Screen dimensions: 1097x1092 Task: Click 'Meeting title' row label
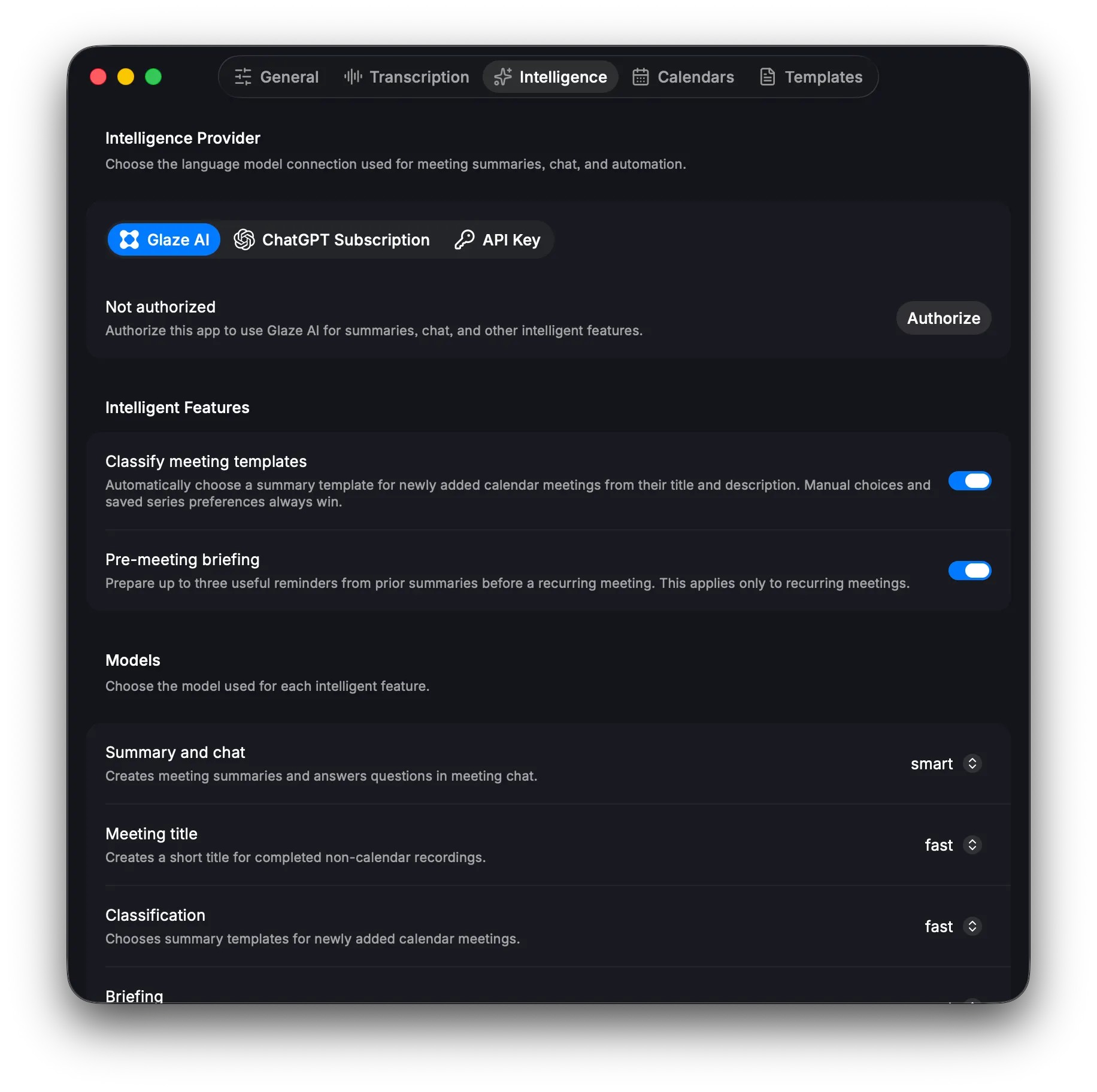[151, 833]
